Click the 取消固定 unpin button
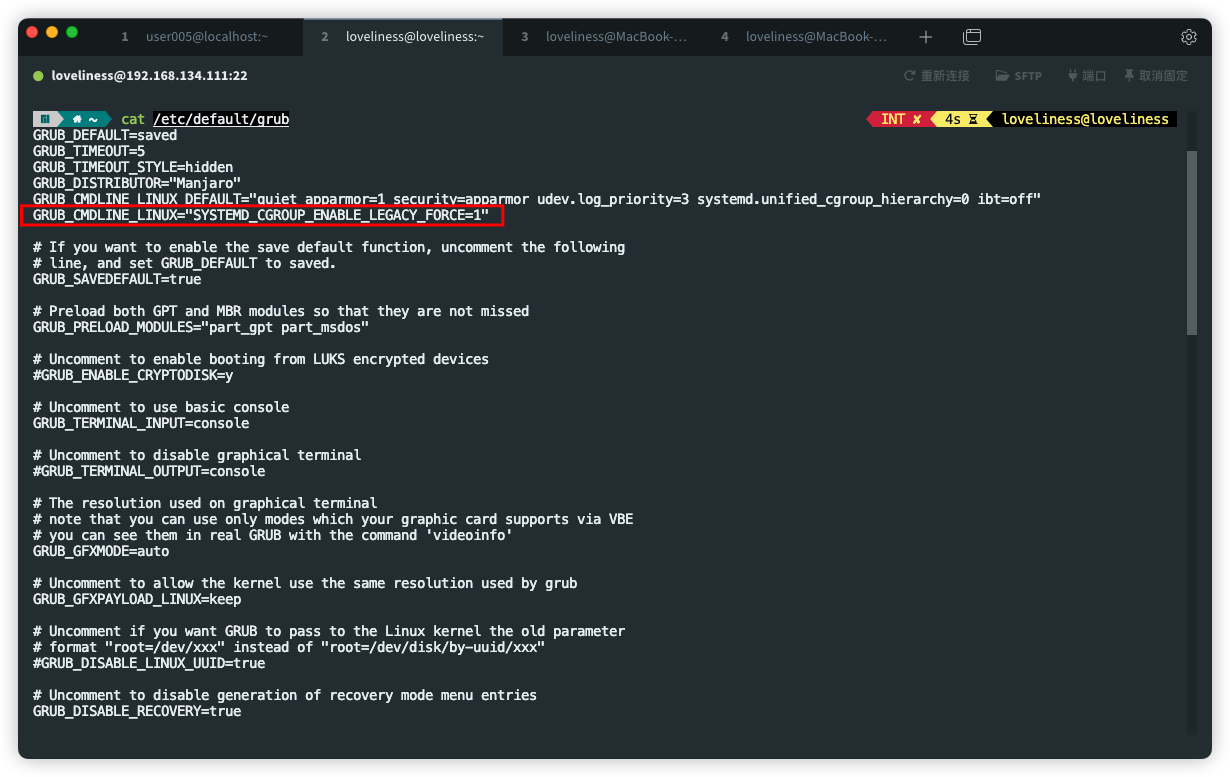1230x777 pixels. click(1156, 76)
